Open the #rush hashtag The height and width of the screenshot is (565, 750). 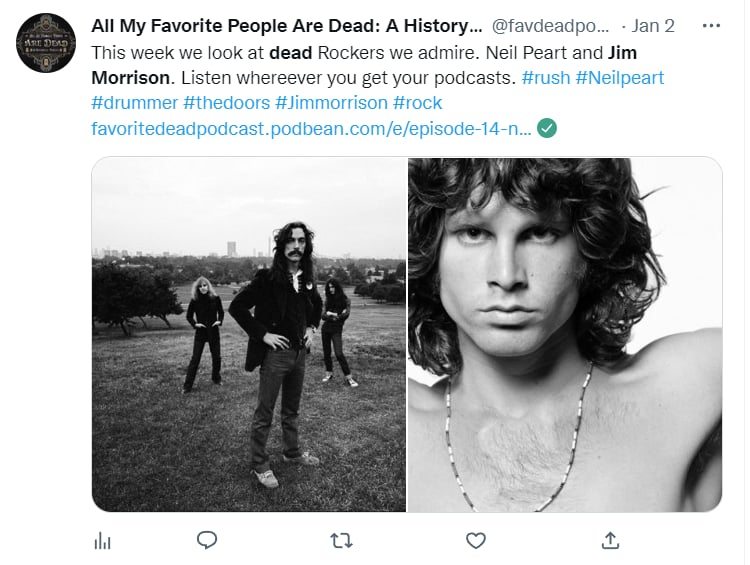pos(546,78)
